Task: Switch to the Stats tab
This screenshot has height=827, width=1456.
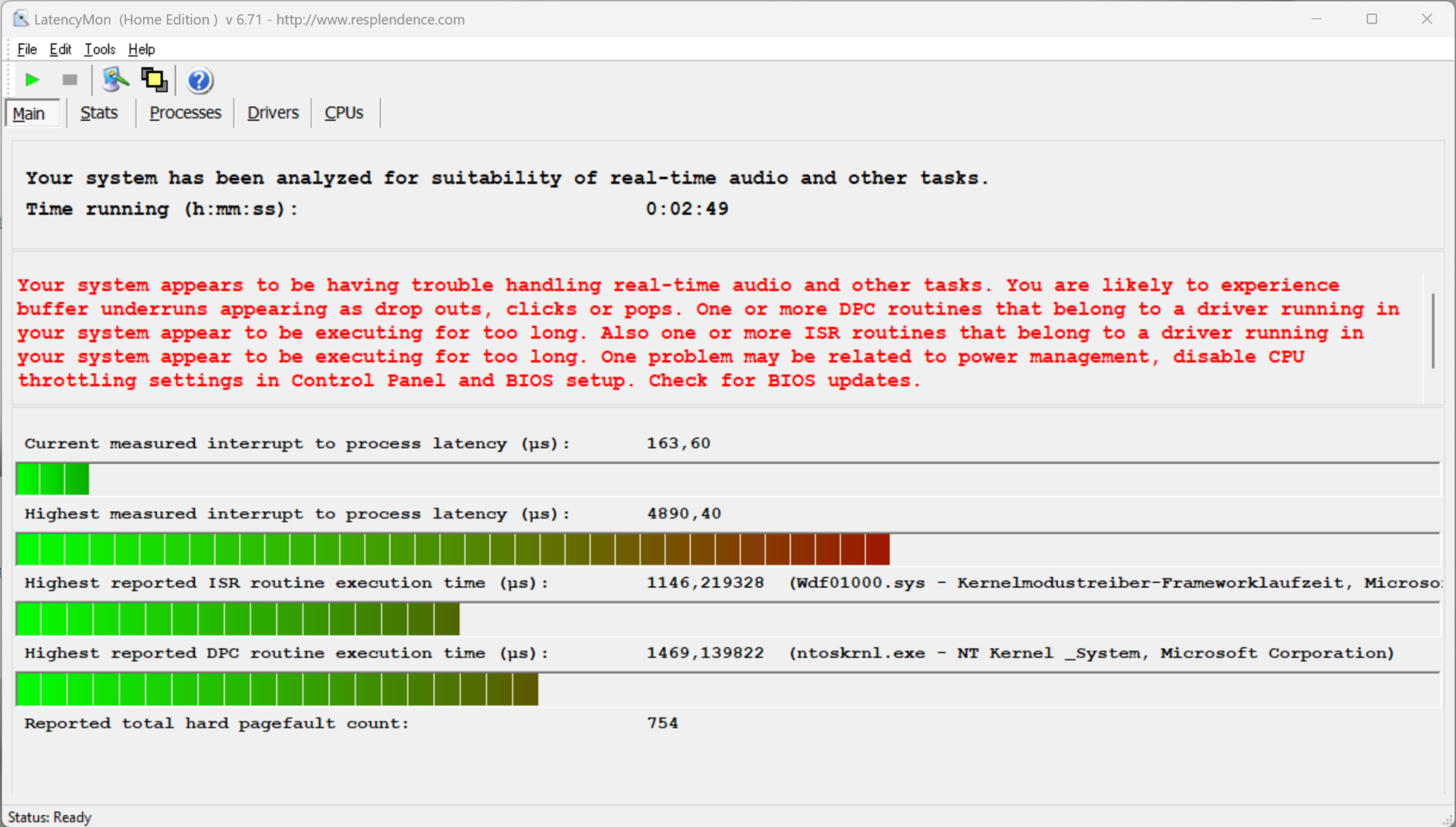Action: [99, 113]
